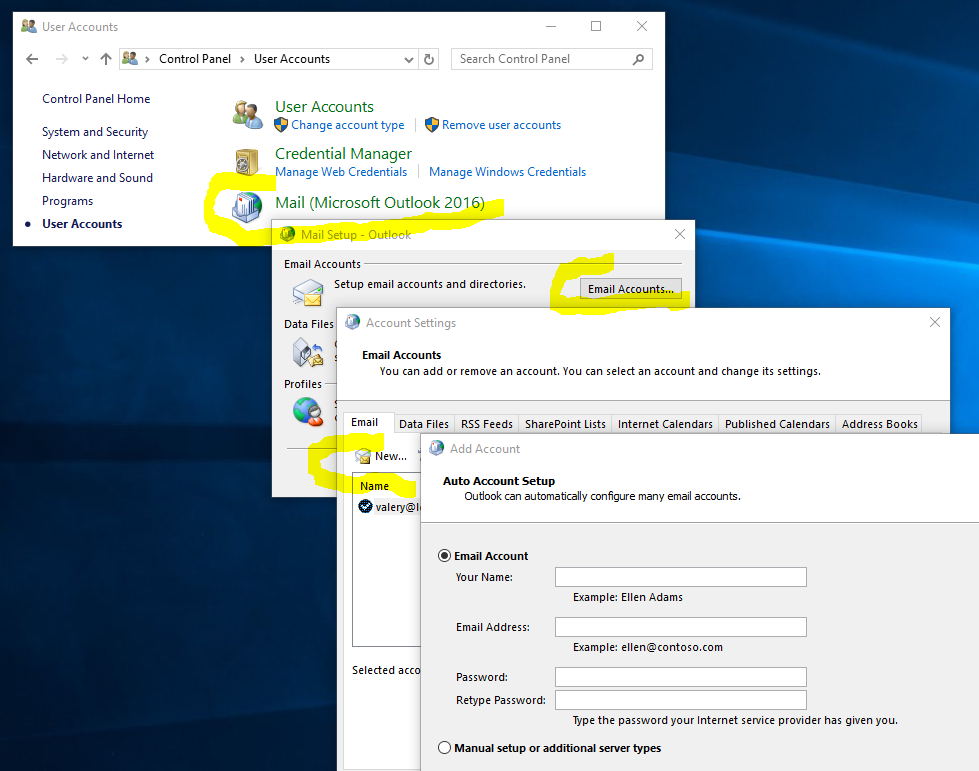Refresh the Control Panel address bar
Viewport: 979px width, 771px height.
[430, 59]
